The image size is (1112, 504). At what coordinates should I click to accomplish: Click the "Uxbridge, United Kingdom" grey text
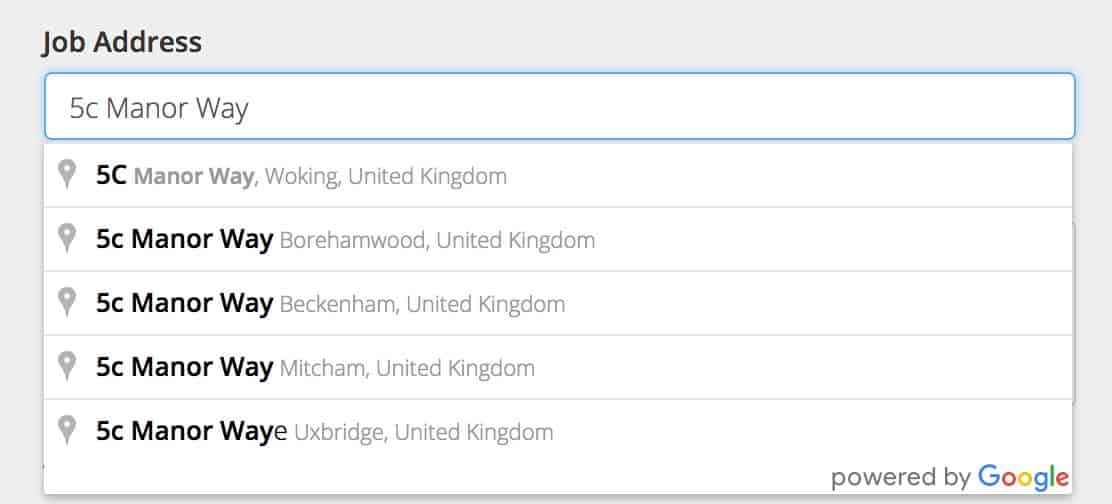tap(423, 432)
